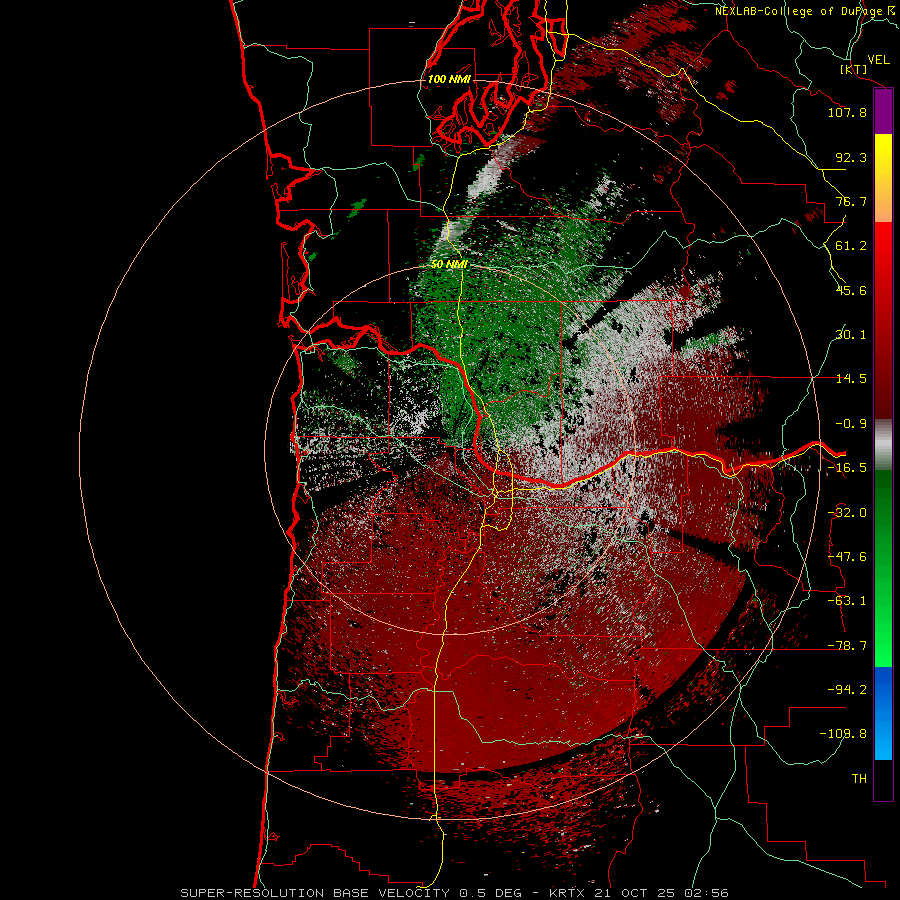Pick the blue segment of the color bar
The width and height of the screenshot is (900, 900).
click(883, 713)
